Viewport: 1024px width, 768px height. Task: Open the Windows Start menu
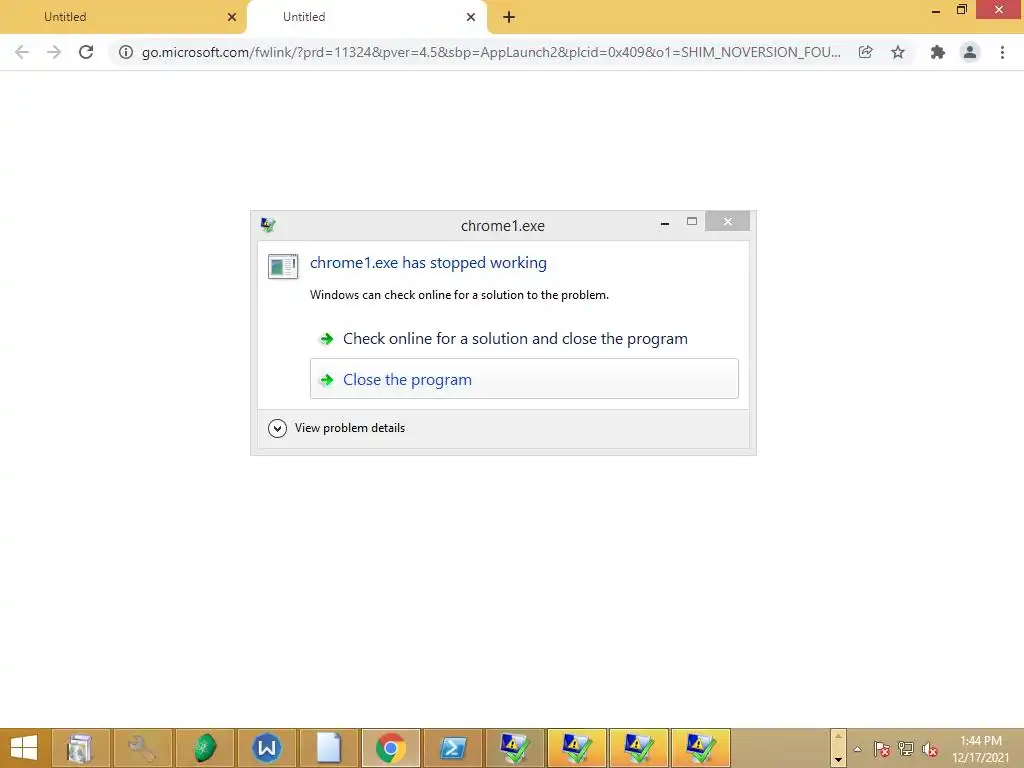24,748
